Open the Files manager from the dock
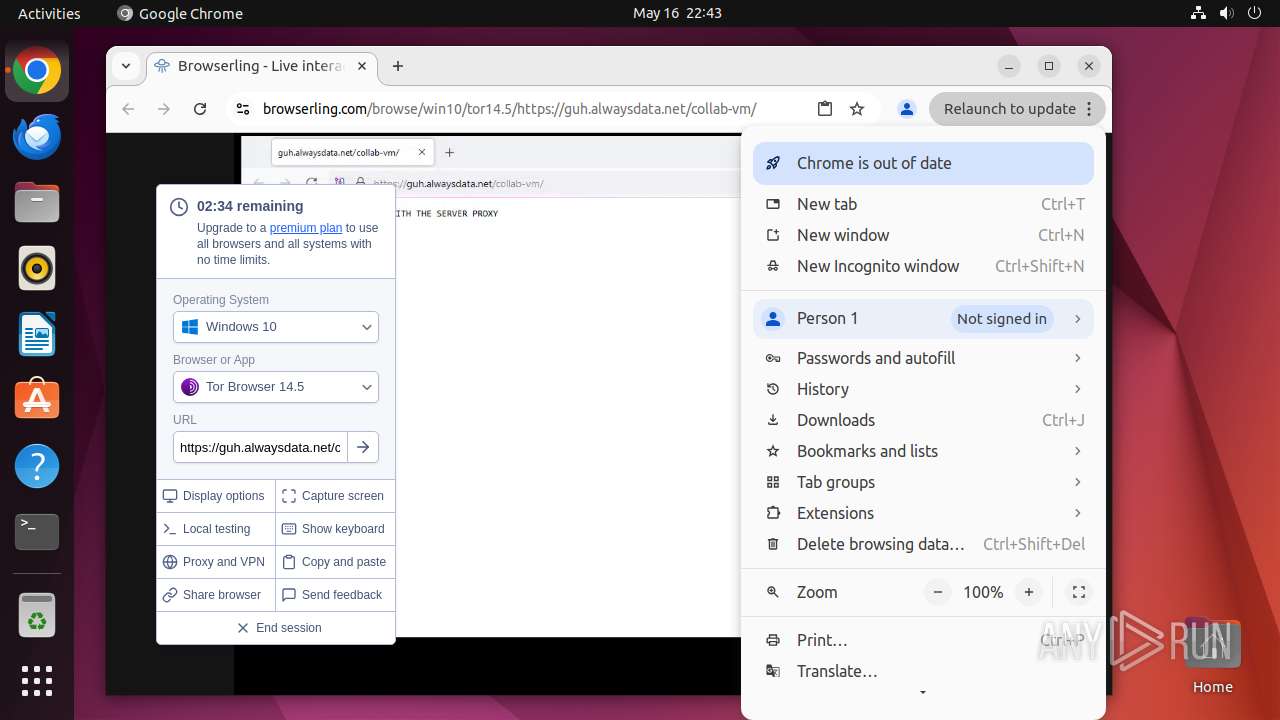The width and height of the screenshot is (1280, 720). (x=37, y=203)
